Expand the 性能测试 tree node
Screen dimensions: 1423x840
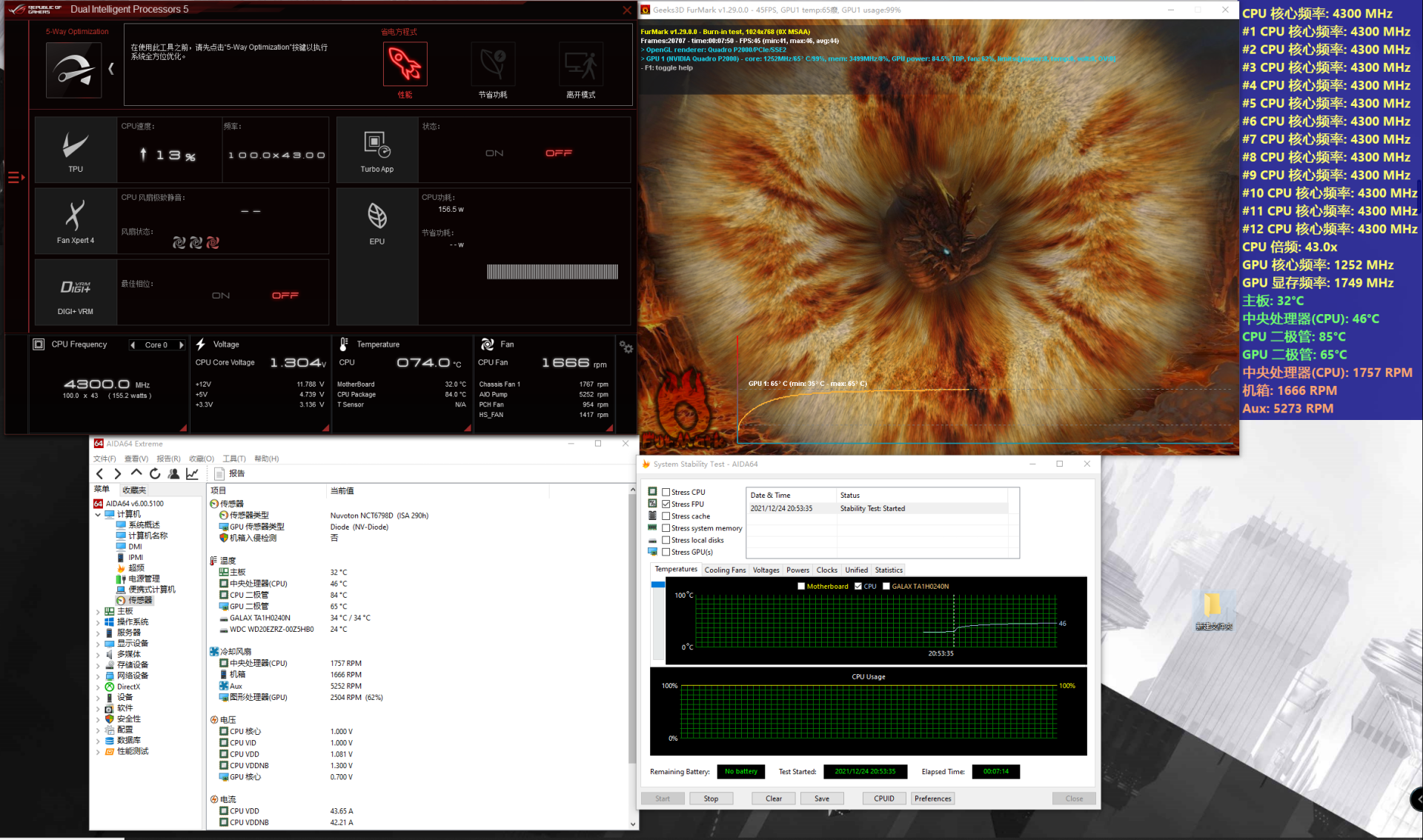(98, 752)
